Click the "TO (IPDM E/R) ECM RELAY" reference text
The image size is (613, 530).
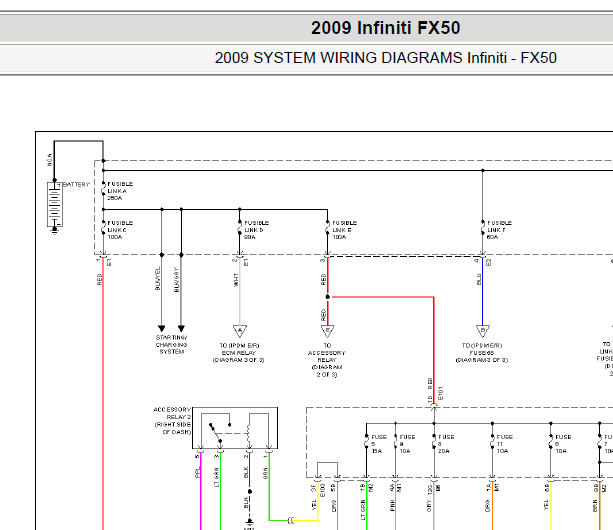point(238,353)
